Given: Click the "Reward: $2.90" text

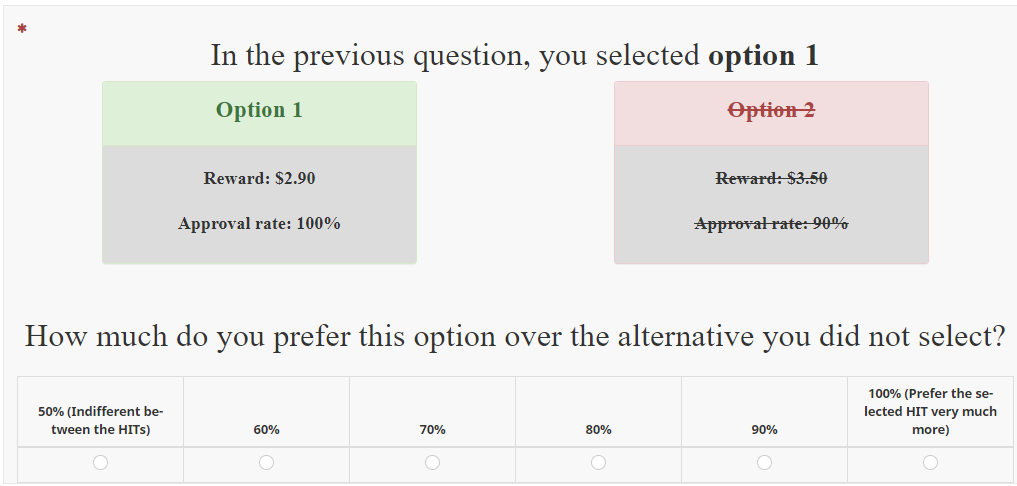Looking at the screenshot, I should click(259, 179).
